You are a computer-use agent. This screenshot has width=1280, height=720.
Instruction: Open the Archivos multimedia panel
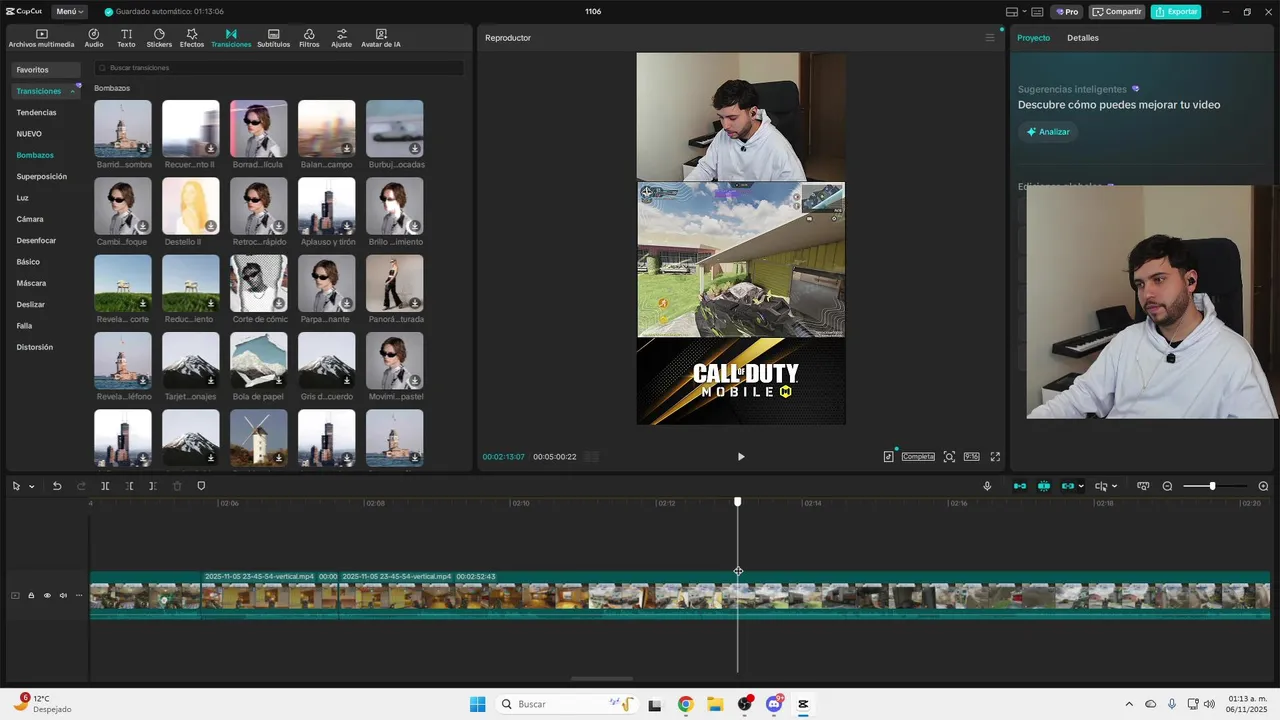pos(41,38)
